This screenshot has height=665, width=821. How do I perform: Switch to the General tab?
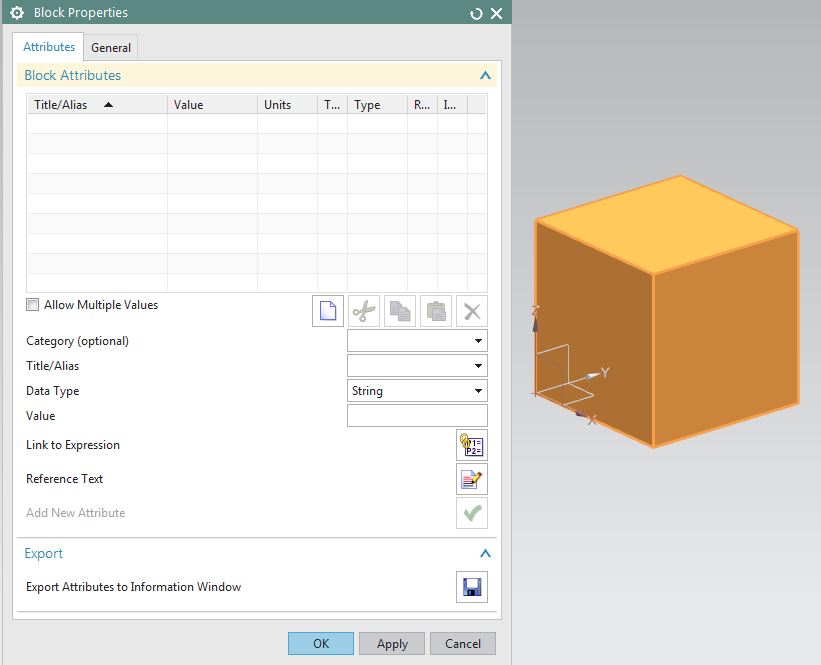click(x=111, y=48)
